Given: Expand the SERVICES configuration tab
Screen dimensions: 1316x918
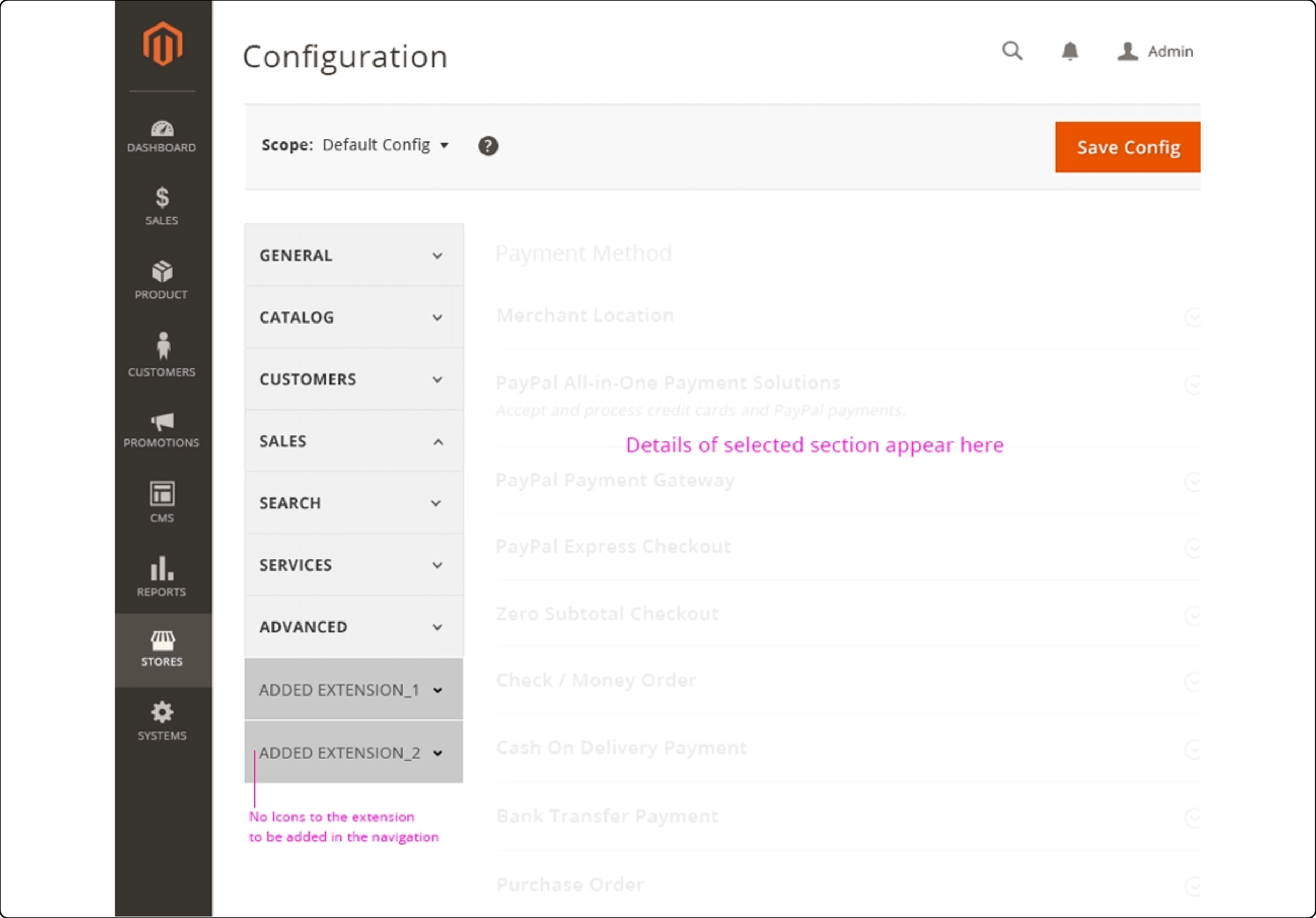Looking at the screenshot, I should [x=354, y=565].
